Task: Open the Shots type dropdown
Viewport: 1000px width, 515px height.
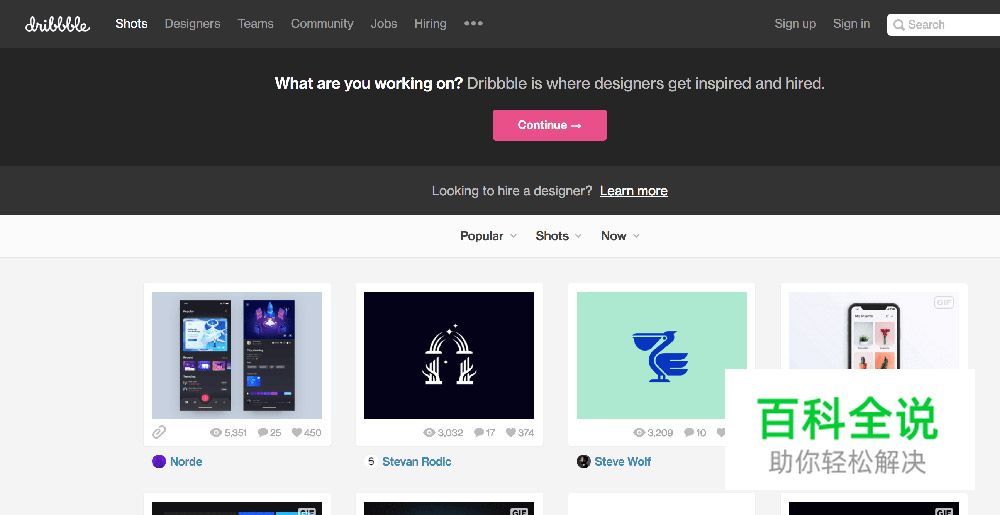Action: coord(558,236)
